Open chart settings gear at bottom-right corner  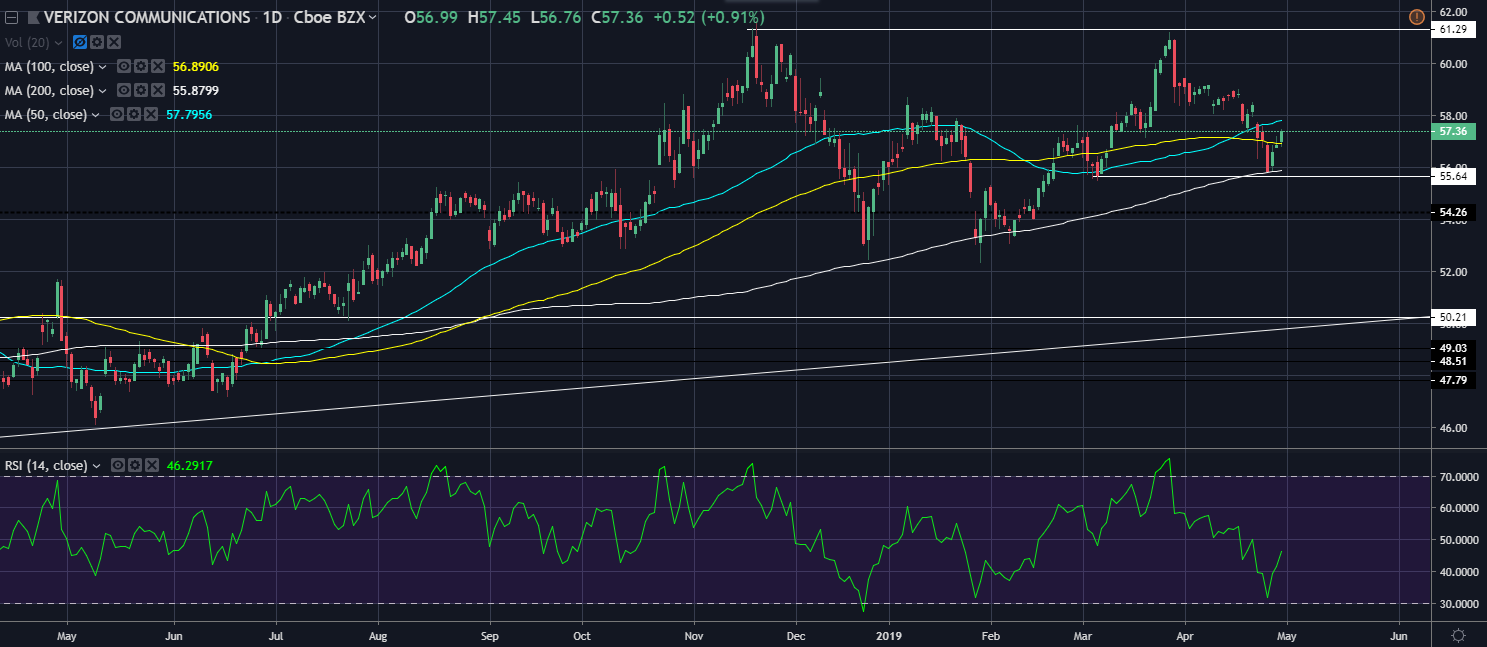point(1459,635)
